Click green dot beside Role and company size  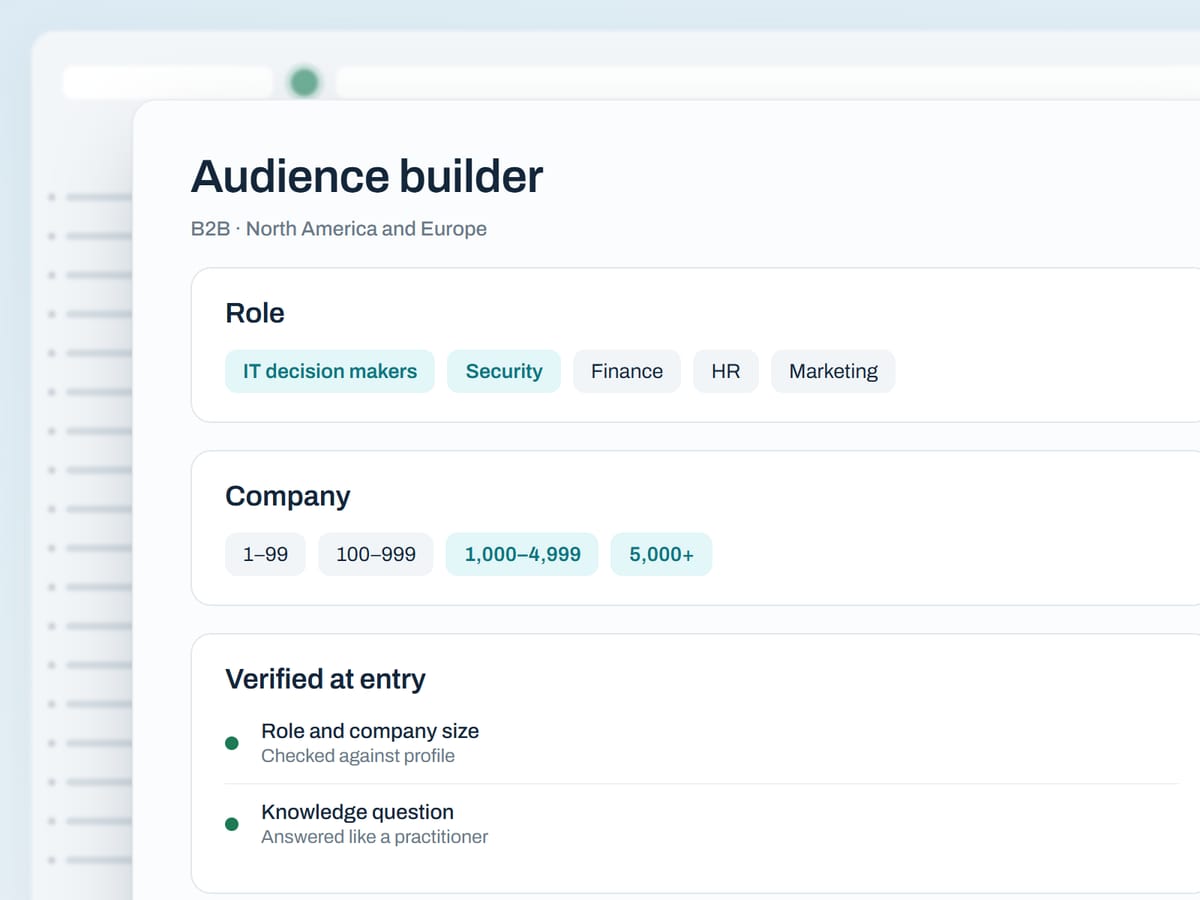pos(232,743)
